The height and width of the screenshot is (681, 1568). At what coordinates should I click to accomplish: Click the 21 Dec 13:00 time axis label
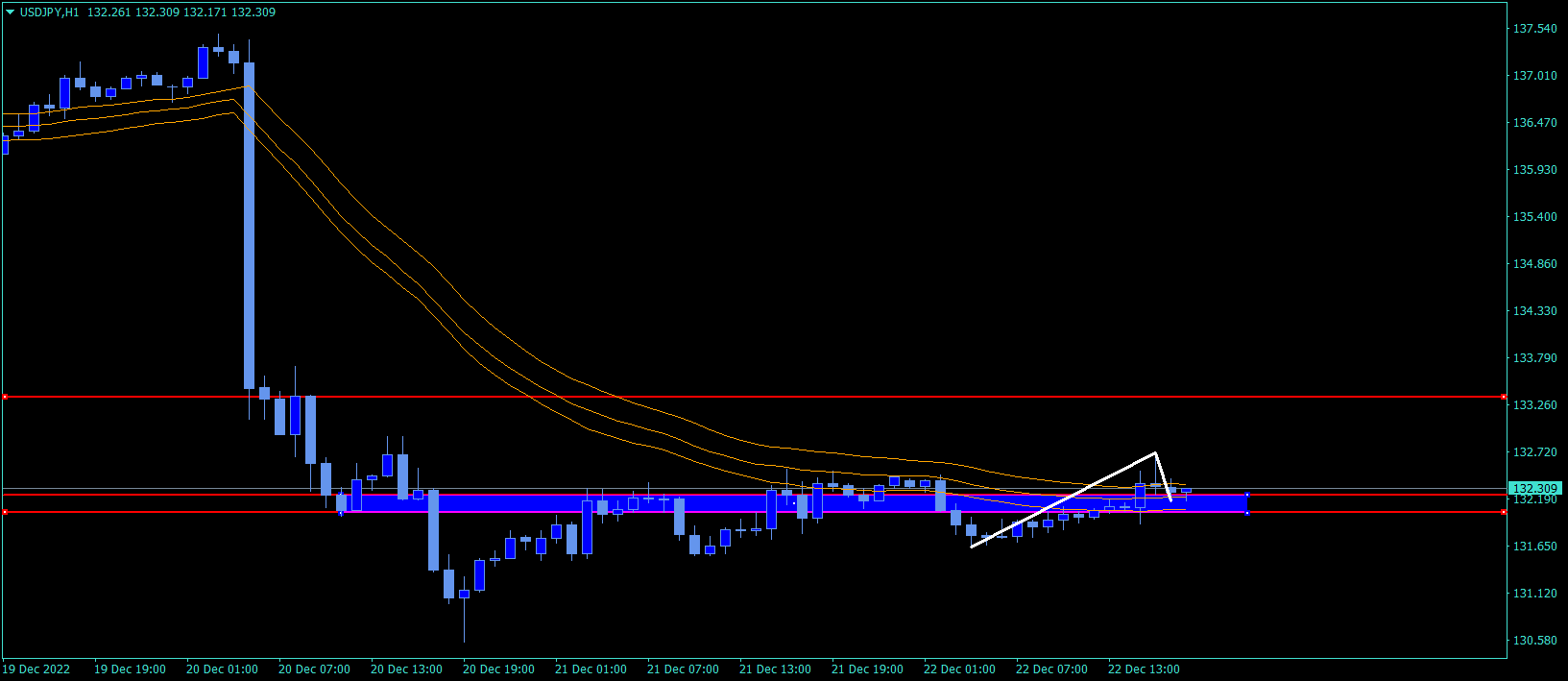(x=775, y=669)
